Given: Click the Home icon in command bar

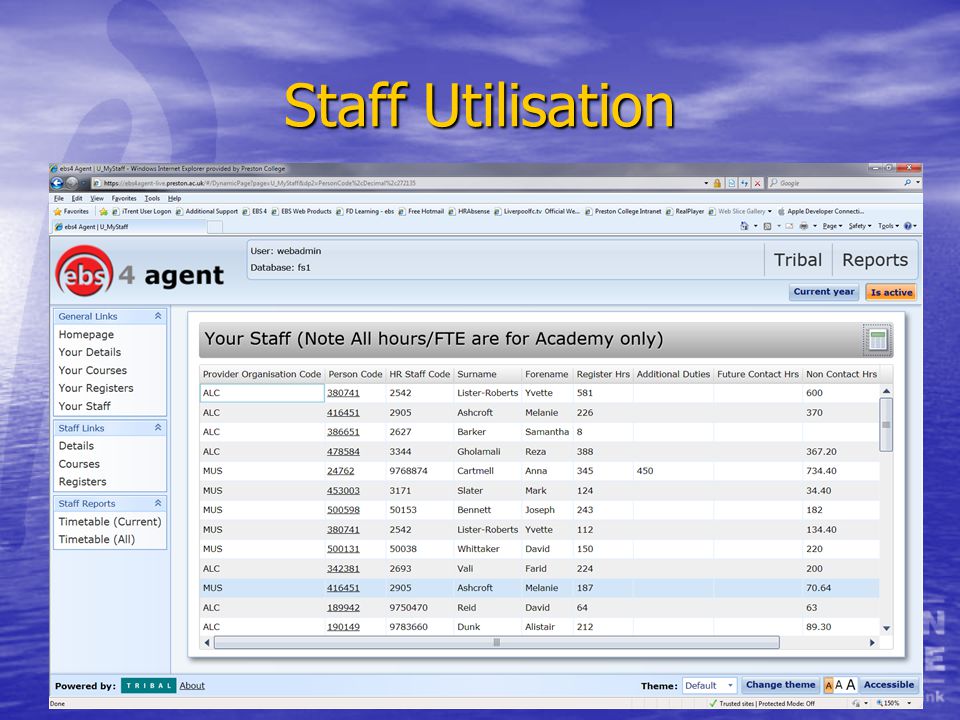Looking at the screenshot, I should pos(744,226).
